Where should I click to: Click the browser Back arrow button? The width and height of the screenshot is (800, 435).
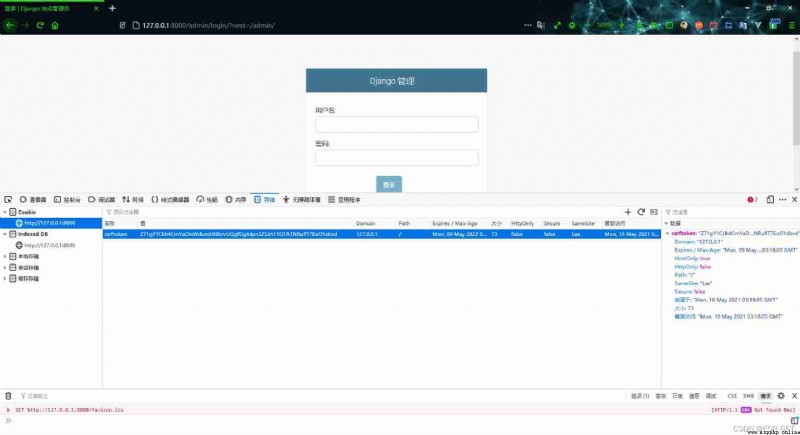pyautogui.click(x=10, y=25)
